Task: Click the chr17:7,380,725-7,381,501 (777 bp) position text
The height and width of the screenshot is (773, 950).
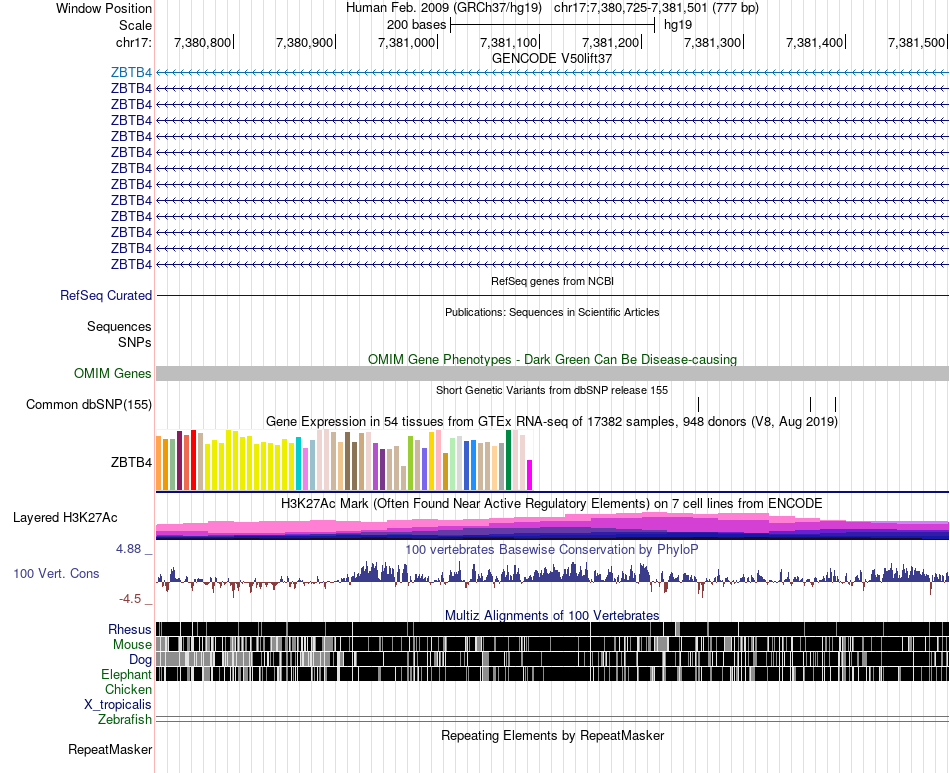Action: click(656, 8)
